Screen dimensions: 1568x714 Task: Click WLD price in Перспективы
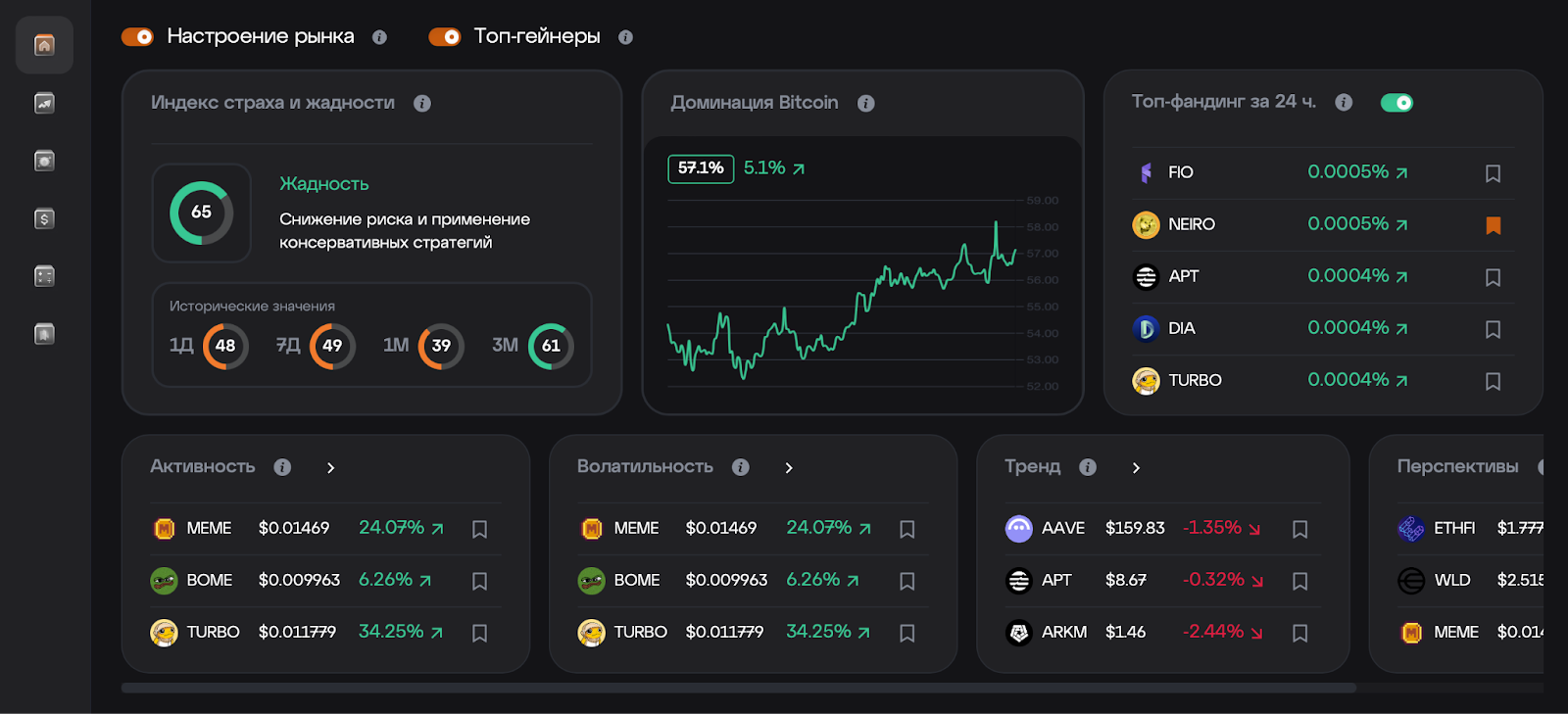pyautogui.click(x=1520, y=580)
